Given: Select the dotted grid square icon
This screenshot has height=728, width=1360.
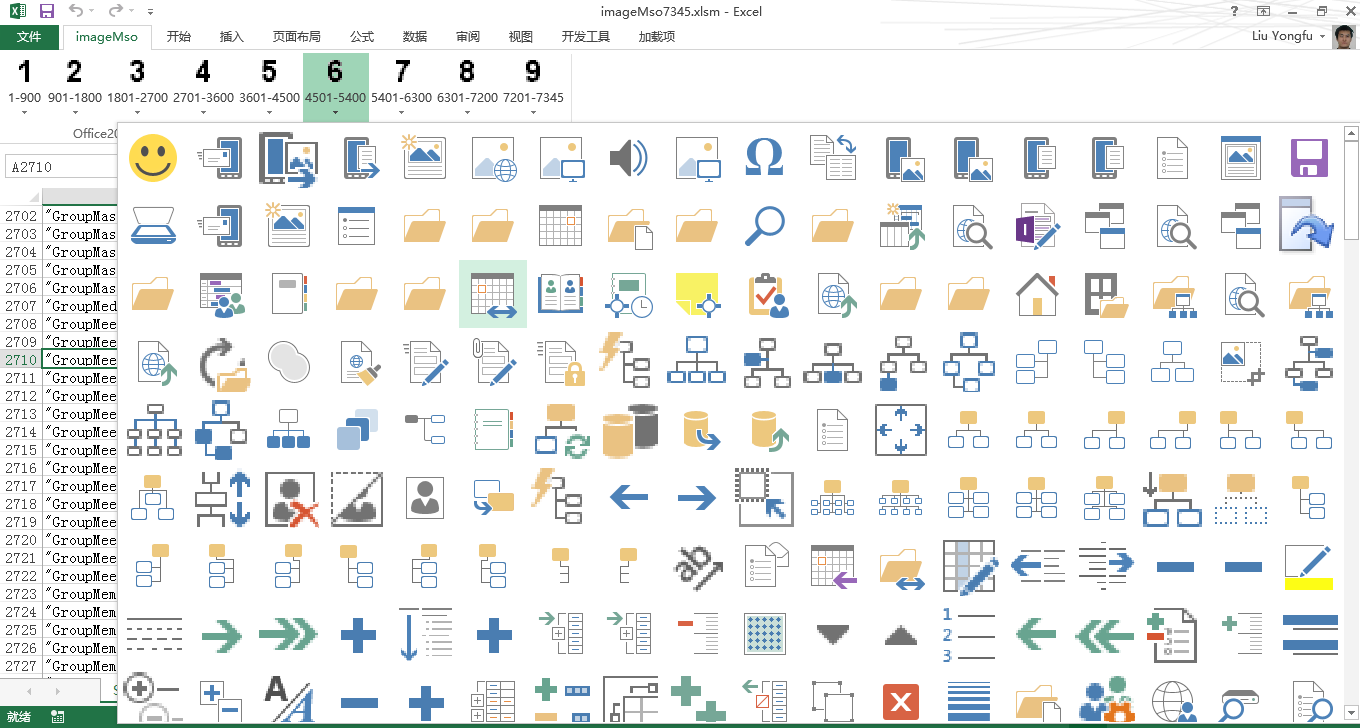Looking at the screenshot, I should [765, 634].
